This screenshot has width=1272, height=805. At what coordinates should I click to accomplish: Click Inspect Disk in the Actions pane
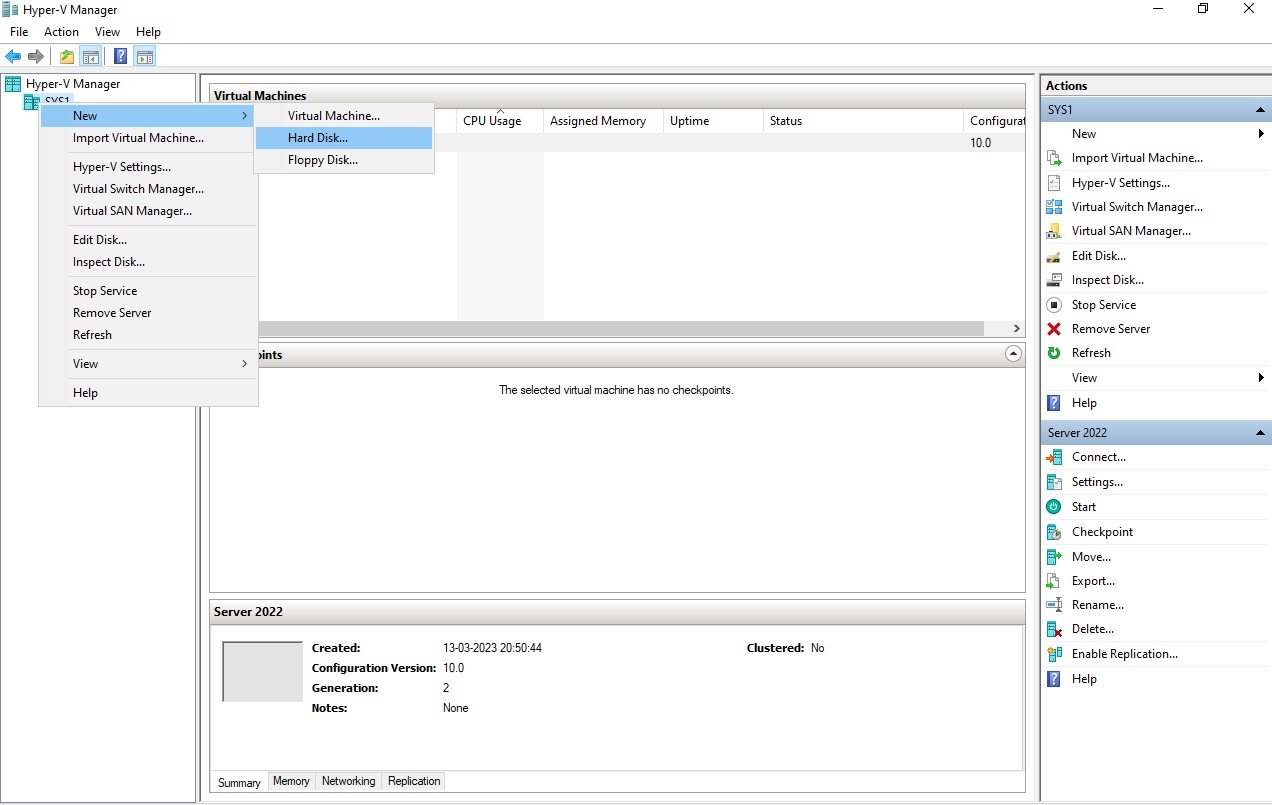[x=1107, y=280]
